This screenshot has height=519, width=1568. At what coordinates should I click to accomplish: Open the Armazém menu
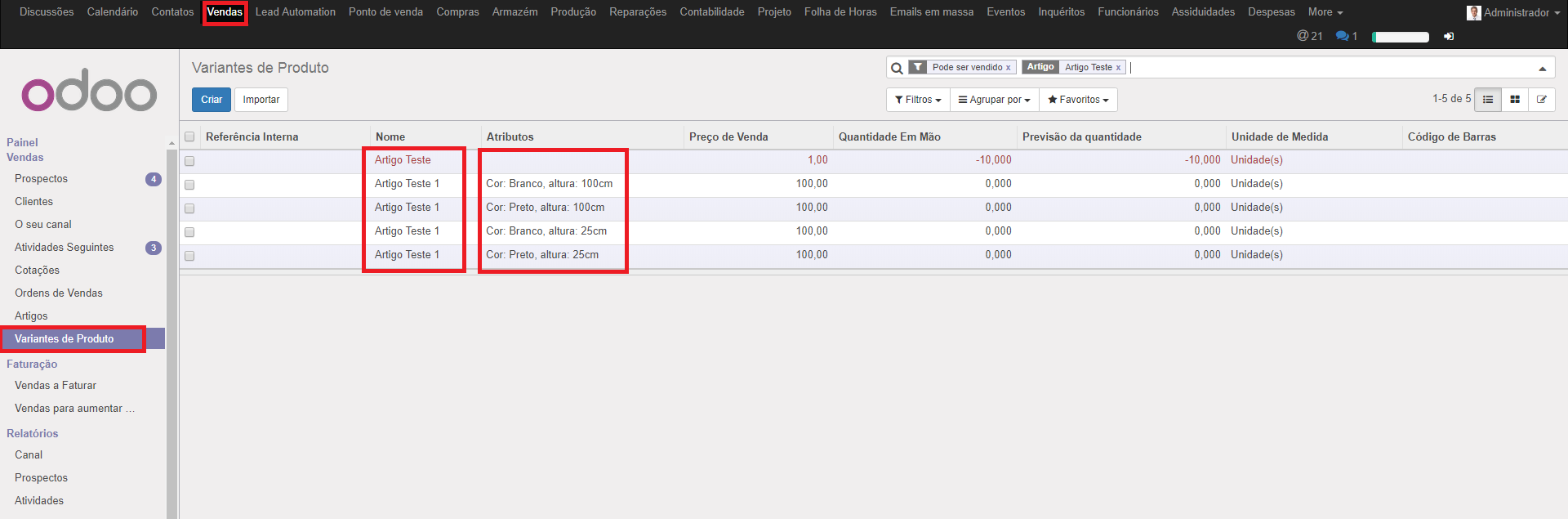[514, 12]
